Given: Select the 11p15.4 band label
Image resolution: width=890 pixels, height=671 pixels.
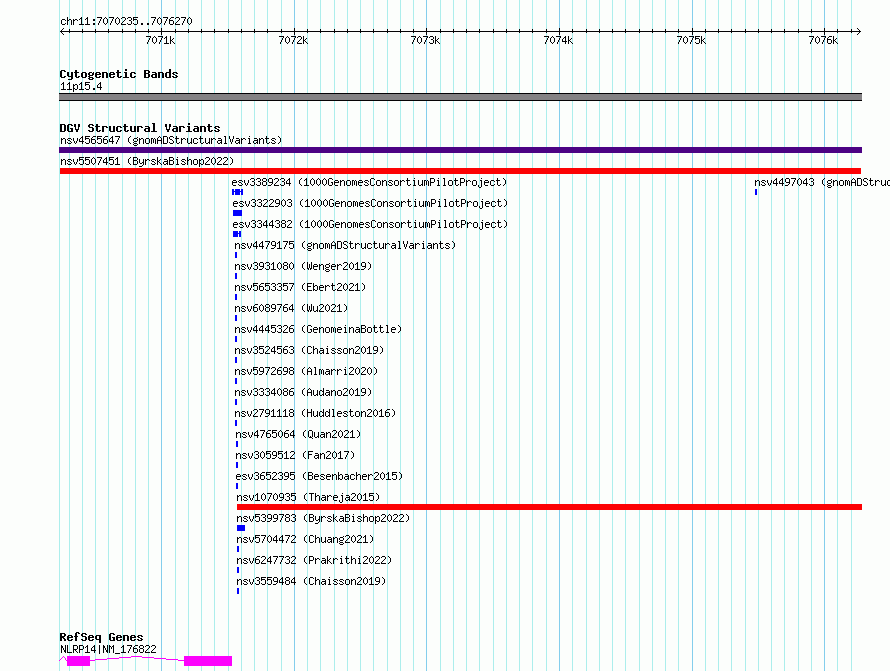Looking at the screenshot, I should coord(81,86).
